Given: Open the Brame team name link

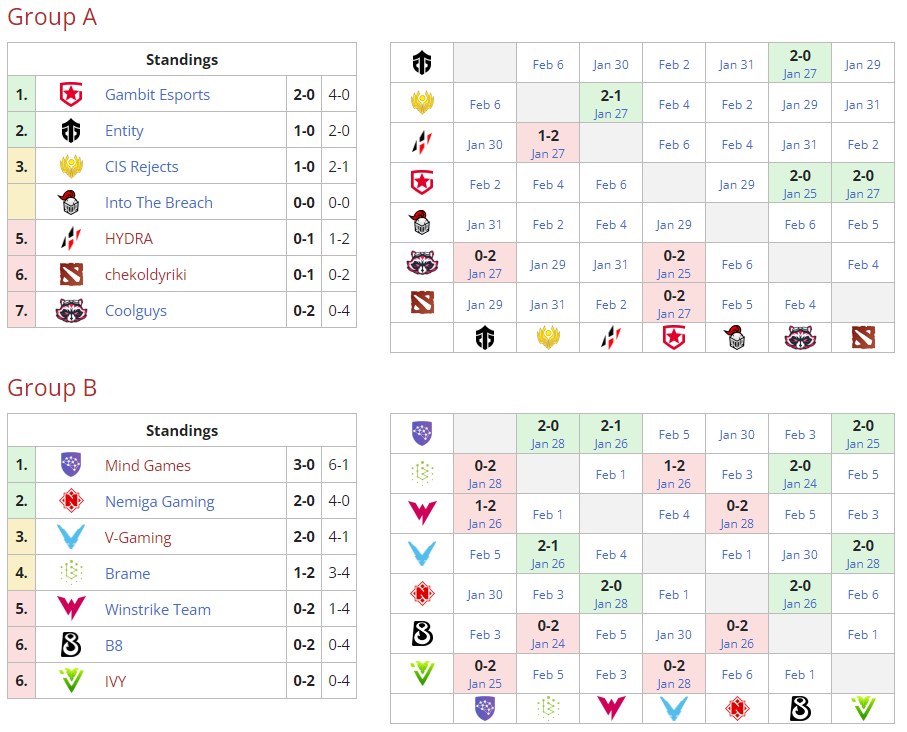Looking at the screenshot, I should [x=127, y=573].
